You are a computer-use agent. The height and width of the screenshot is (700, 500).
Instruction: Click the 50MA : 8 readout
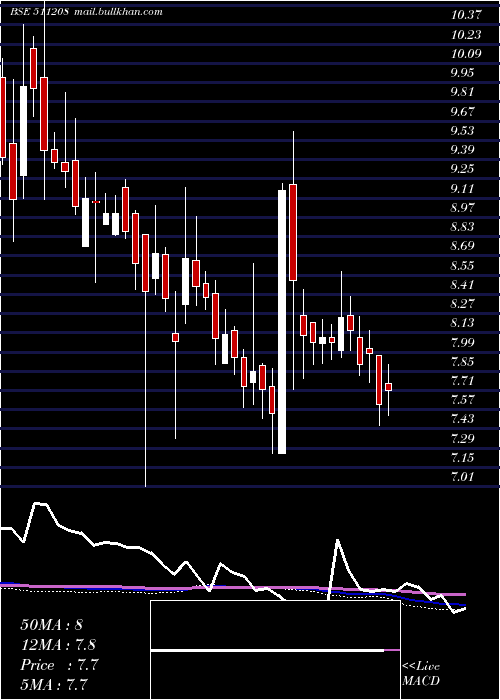click(x=51, y=625)
